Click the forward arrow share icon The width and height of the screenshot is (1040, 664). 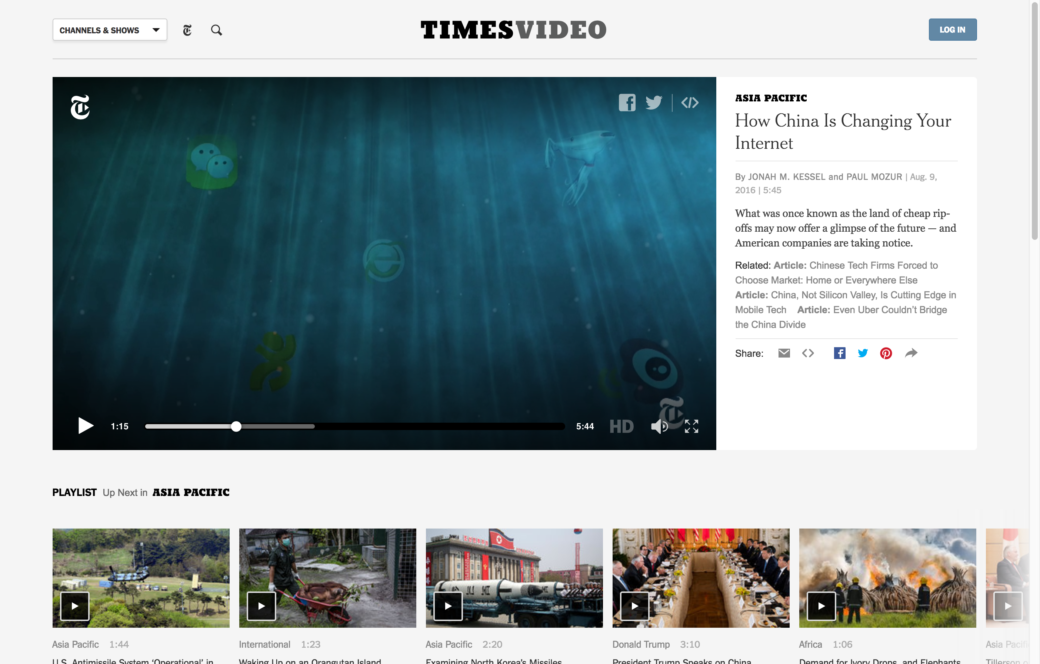click(911, 353)
